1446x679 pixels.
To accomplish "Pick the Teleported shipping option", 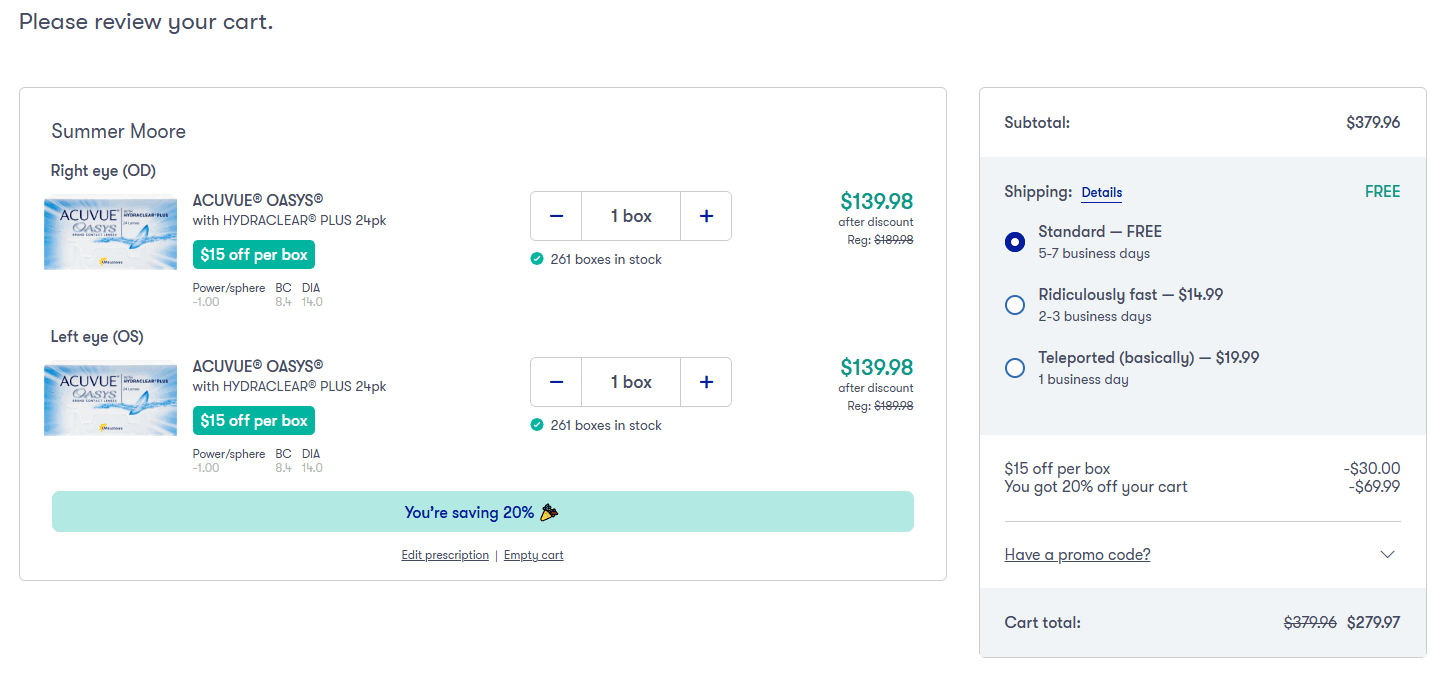I will 1015,368.
